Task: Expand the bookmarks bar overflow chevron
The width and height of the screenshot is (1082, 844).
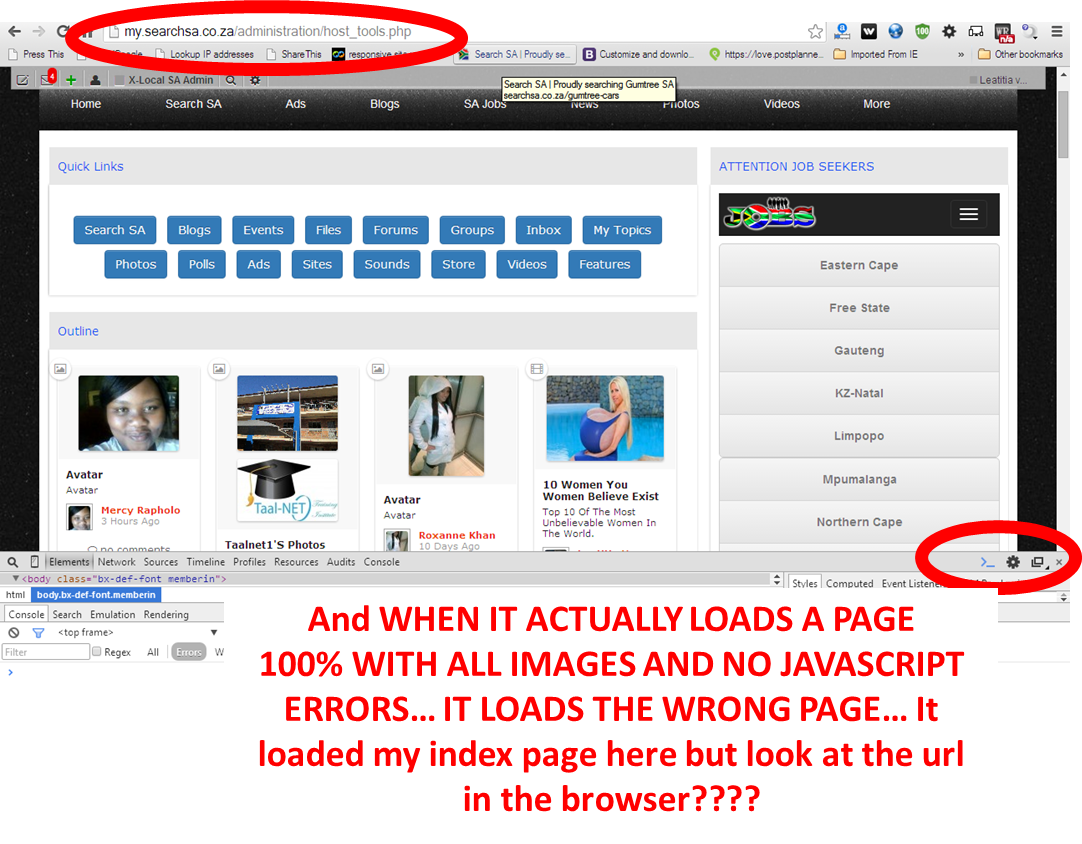Action: click(x=961, y=55)
